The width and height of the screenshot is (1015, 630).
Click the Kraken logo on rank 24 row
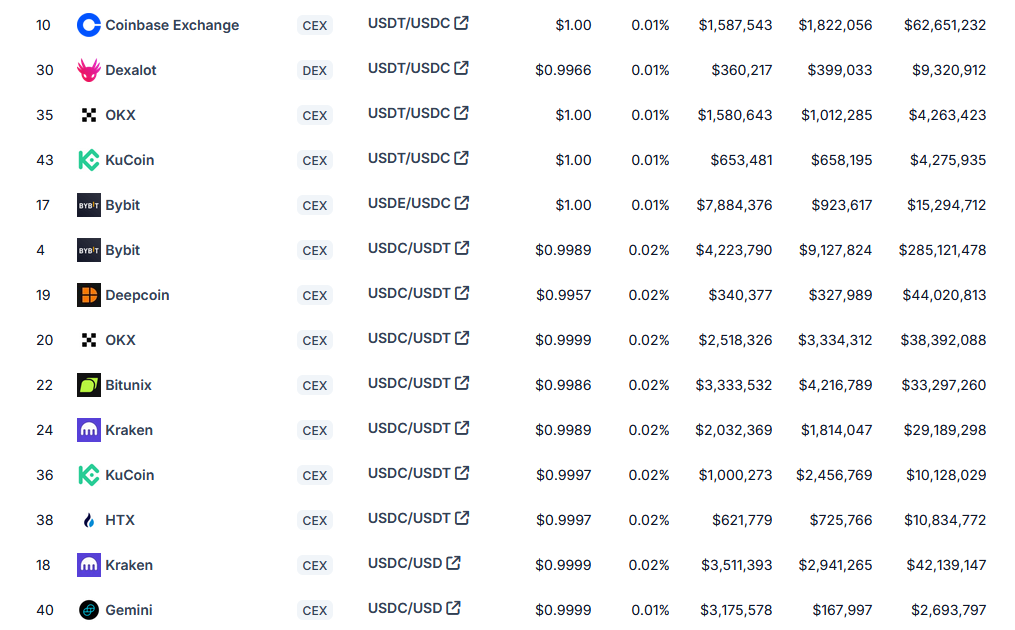(x=88, y=430)
